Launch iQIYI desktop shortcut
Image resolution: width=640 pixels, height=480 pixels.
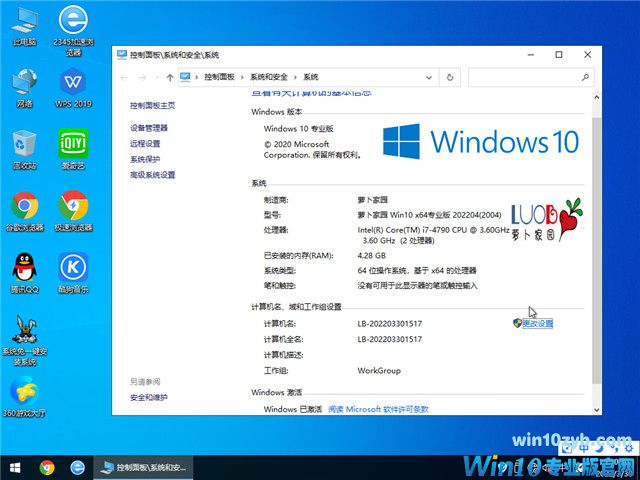pyautogui.click(x=73, y=149)
